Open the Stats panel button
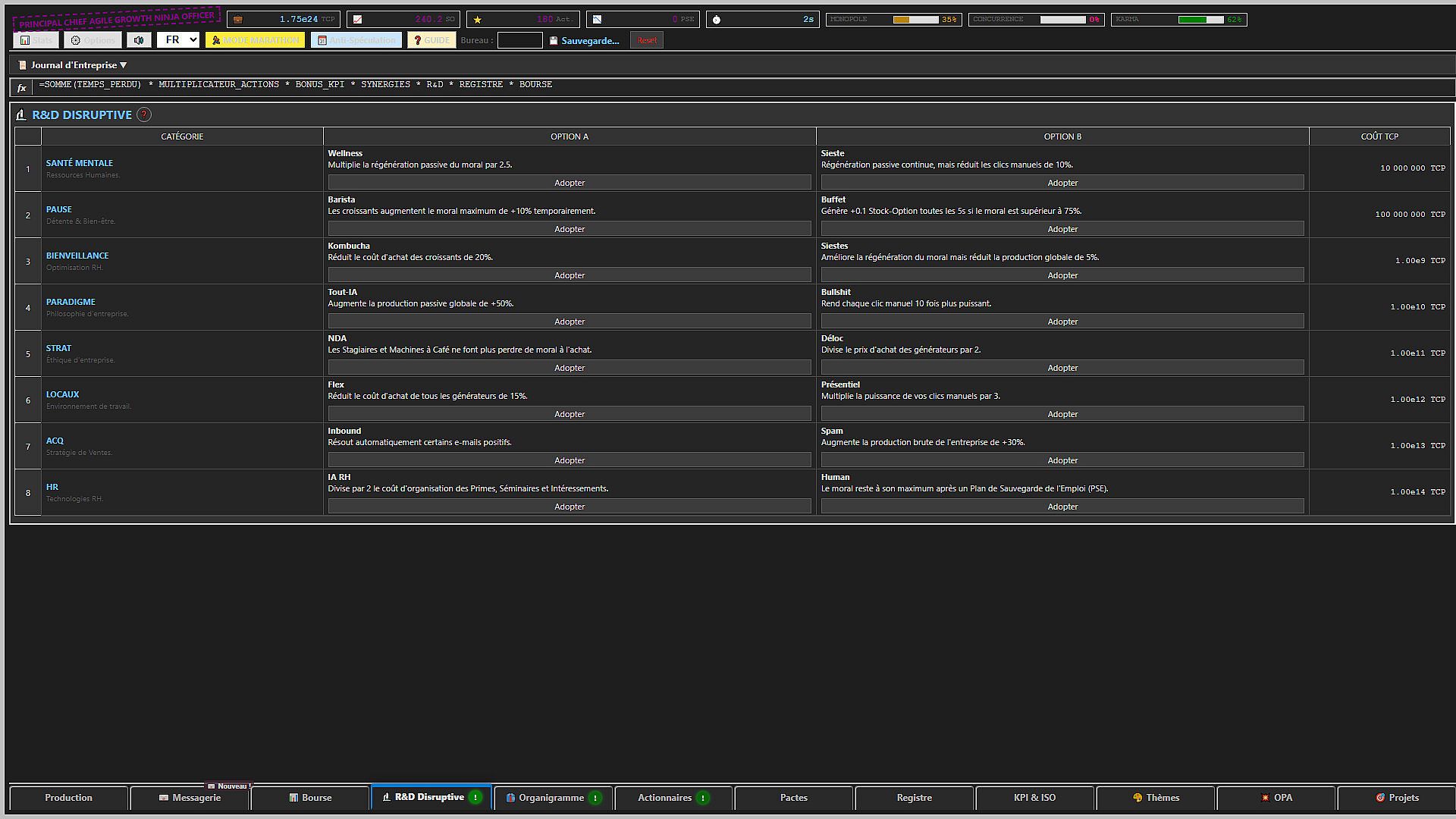 click(36, 40)
